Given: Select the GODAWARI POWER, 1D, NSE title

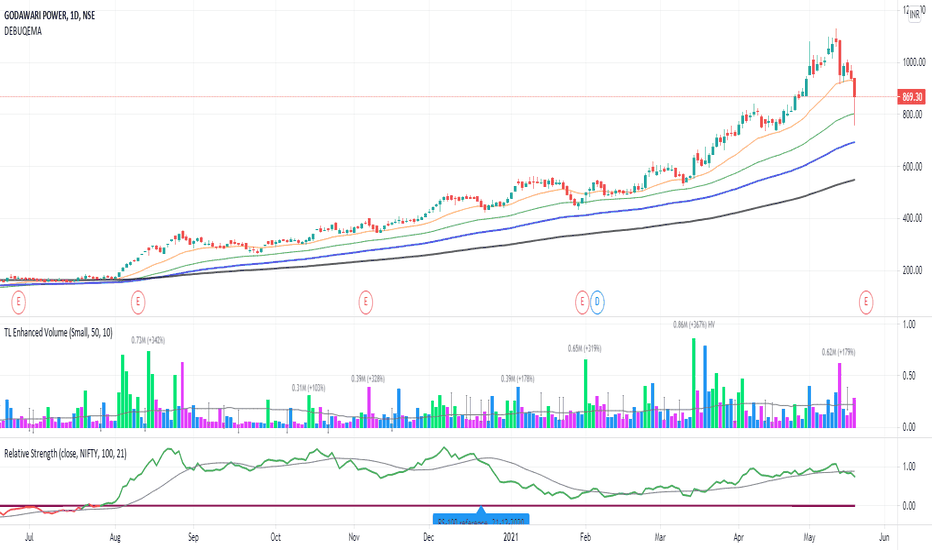Looking at the screenshot, I should [x=49, y=15].
